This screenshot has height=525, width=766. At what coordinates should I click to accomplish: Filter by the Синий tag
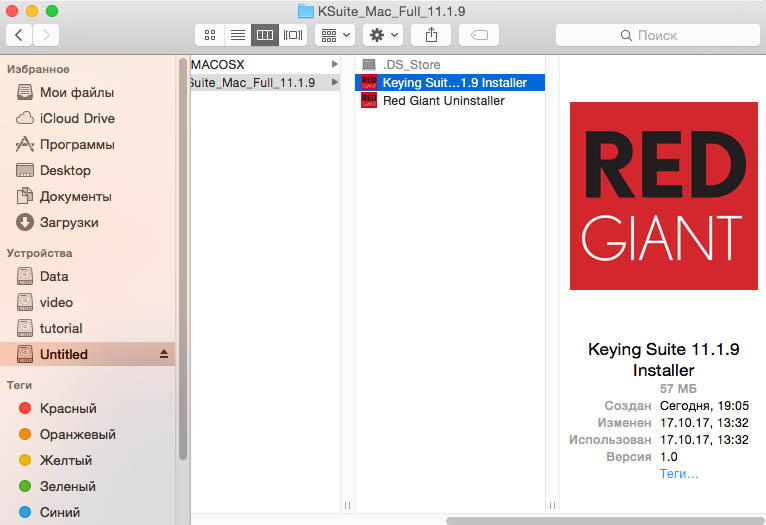[x=88, y=512]
